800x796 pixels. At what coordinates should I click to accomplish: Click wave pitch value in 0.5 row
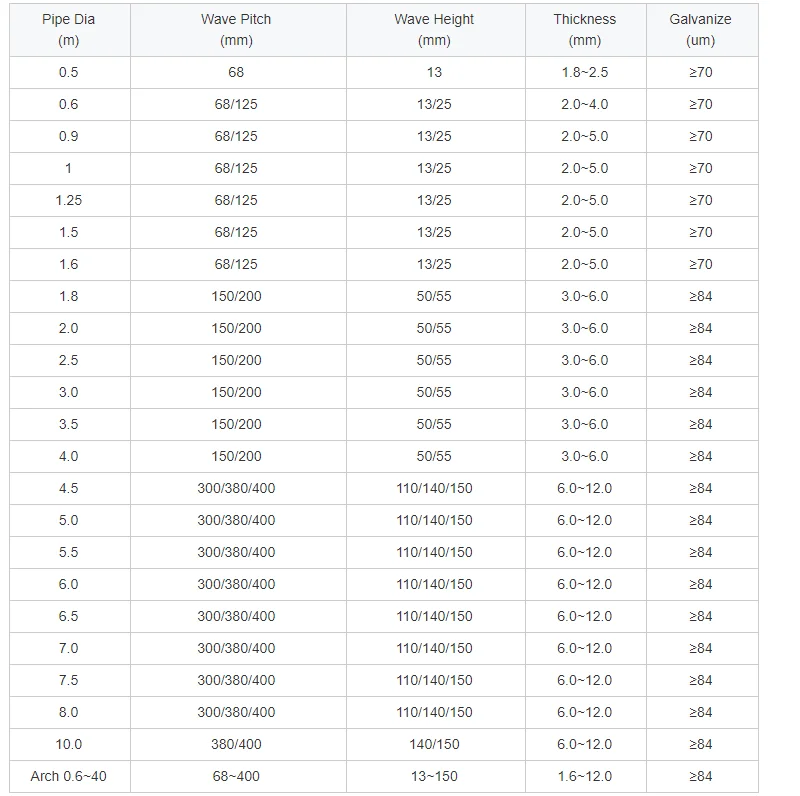coord(236,72)
